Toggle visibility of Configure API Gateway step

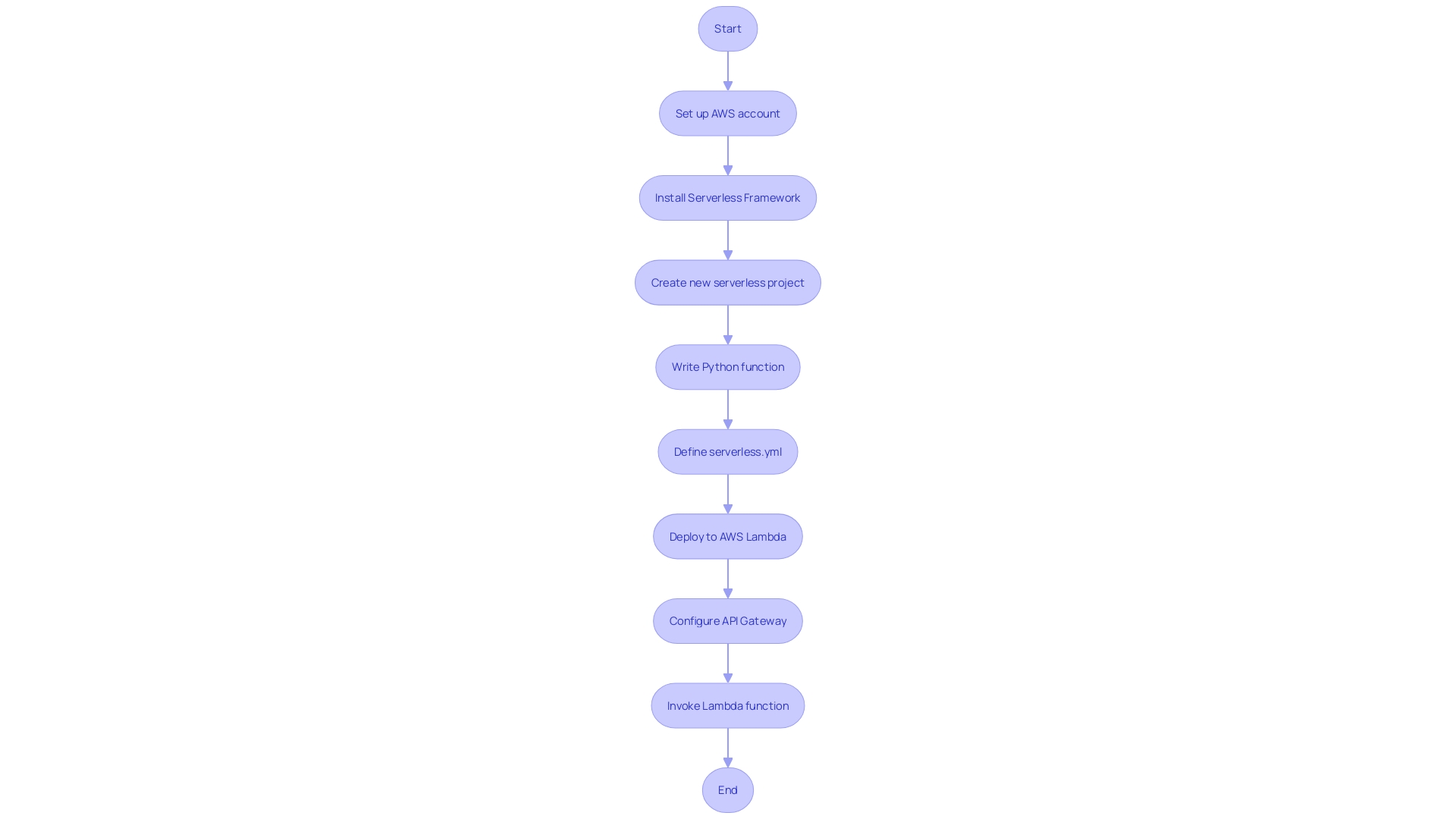[x=728, y=620]
